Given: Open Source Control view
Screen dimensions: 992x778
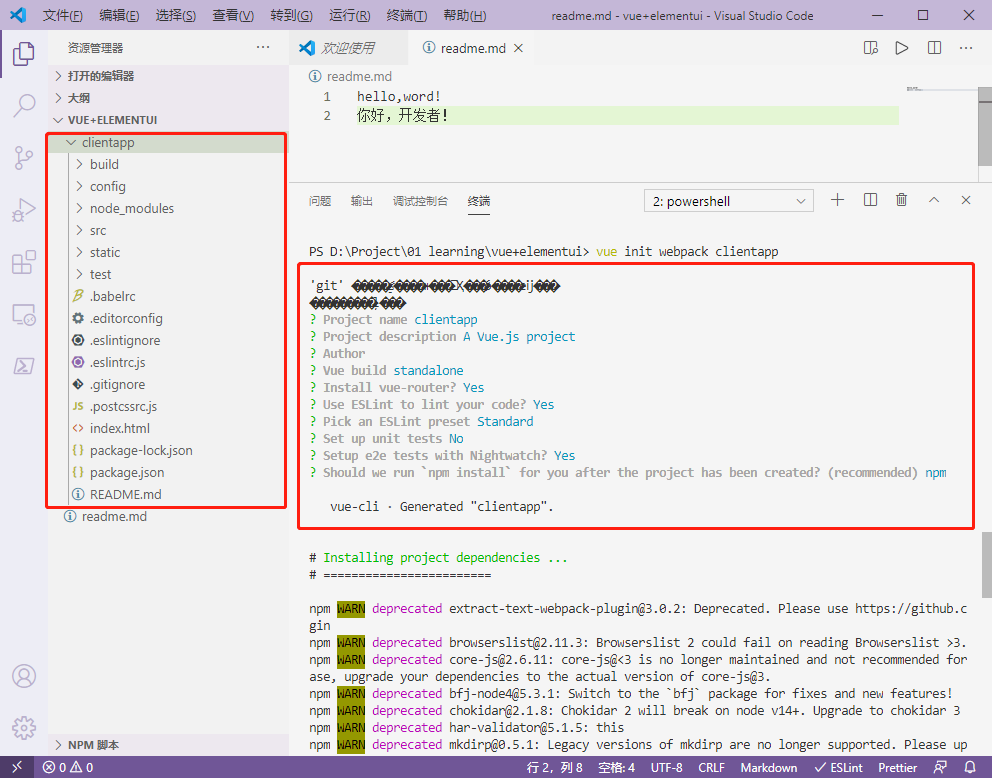Looking at the screenshot, I should (23, 157).
